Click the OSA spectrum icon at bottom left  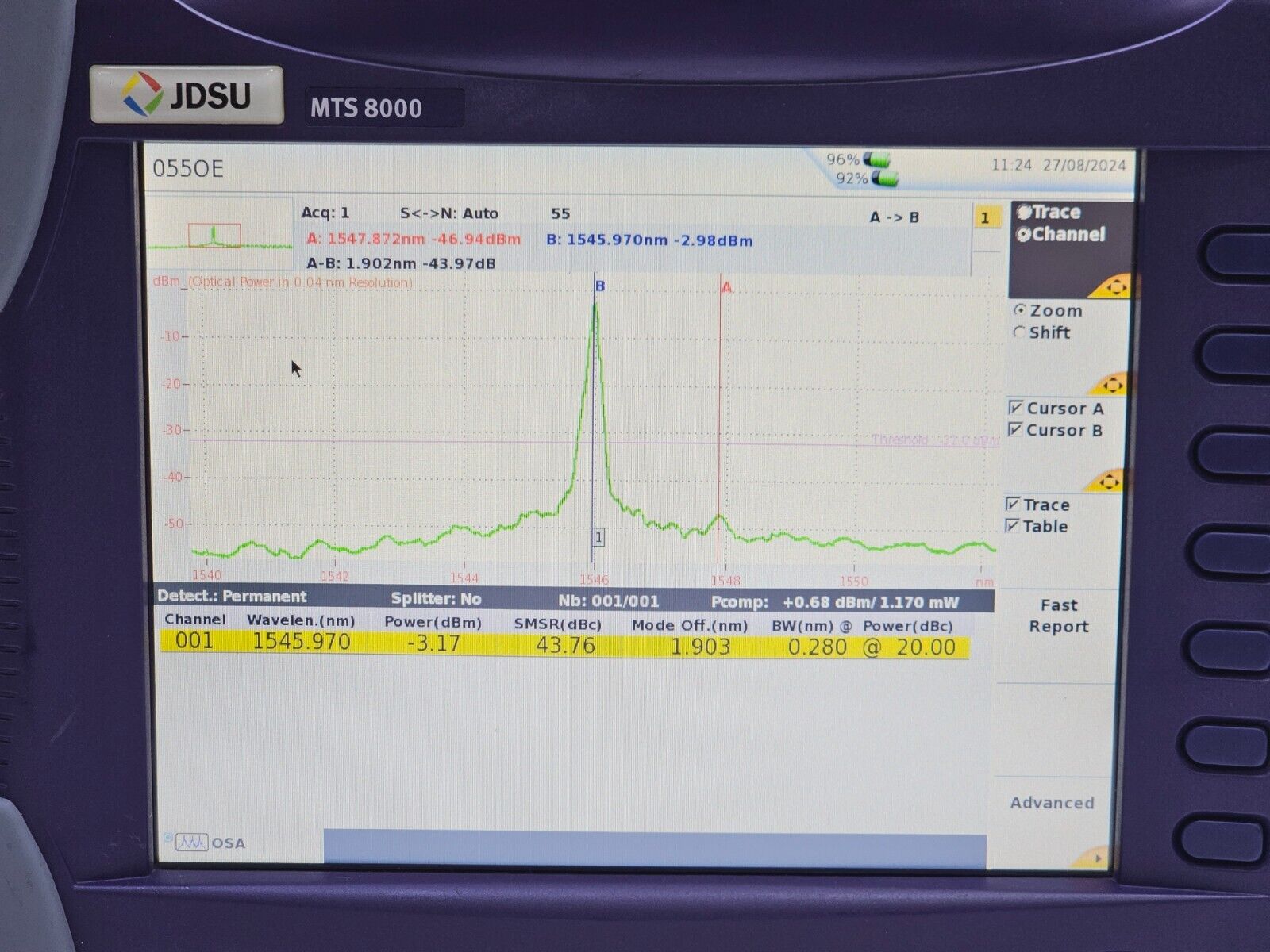193,843
